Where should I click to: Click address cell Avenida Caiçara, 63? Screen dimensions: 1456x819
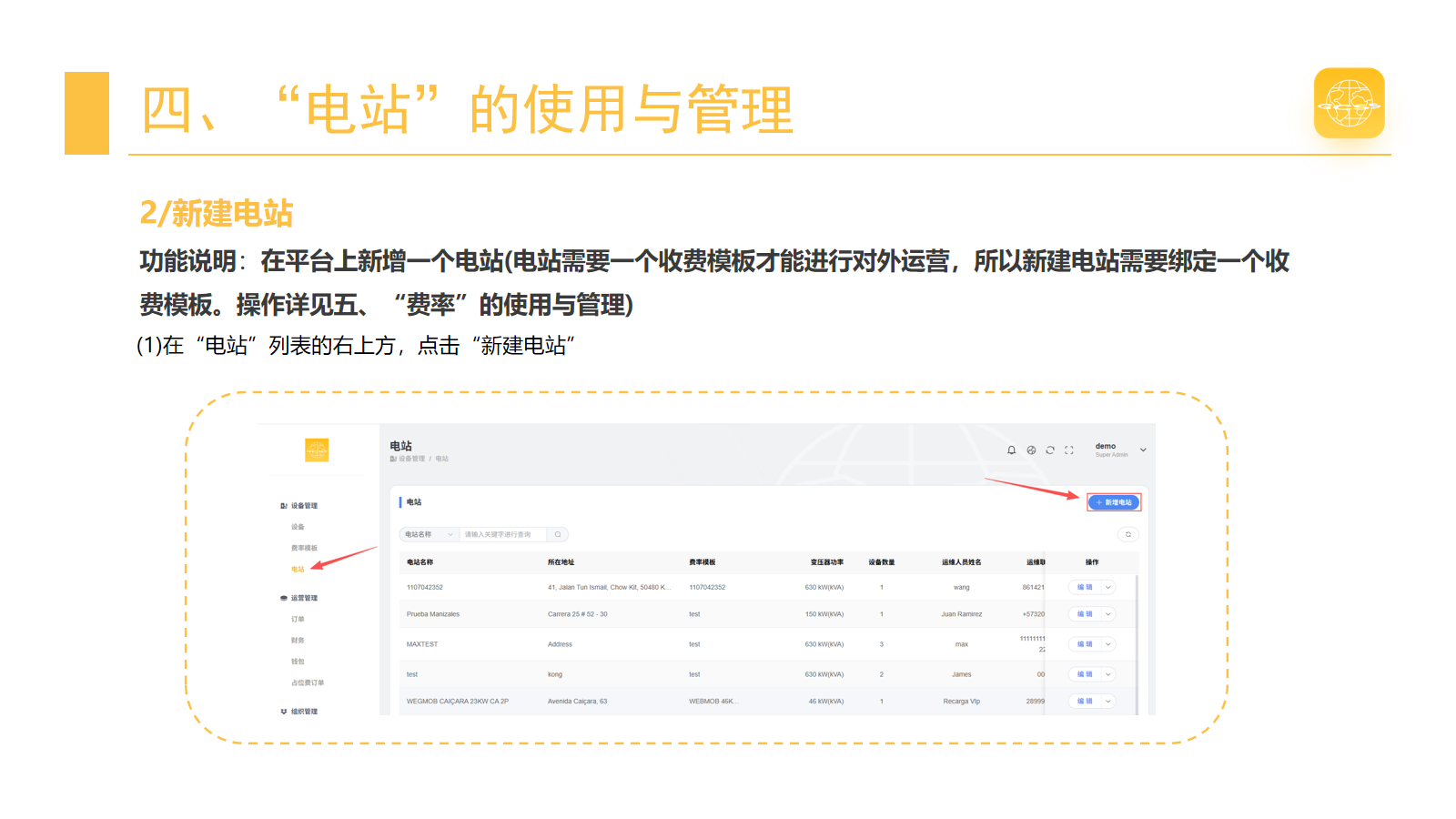577,702
